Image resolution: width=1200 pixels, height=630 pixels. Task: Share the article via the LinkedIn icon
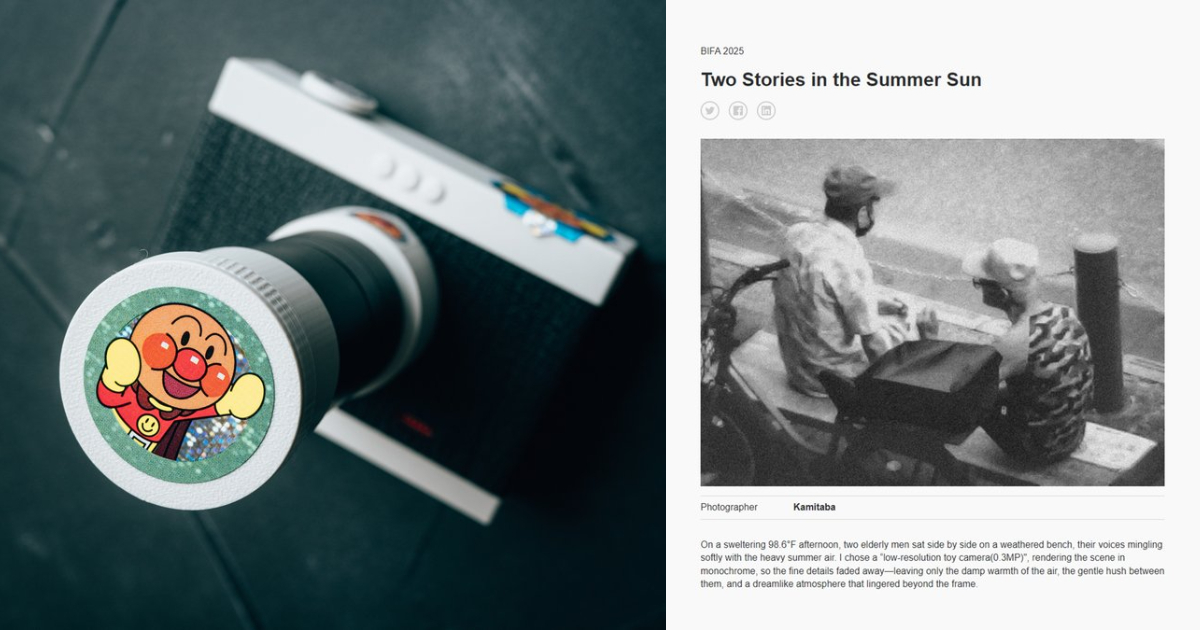click(x=766, y=111)
